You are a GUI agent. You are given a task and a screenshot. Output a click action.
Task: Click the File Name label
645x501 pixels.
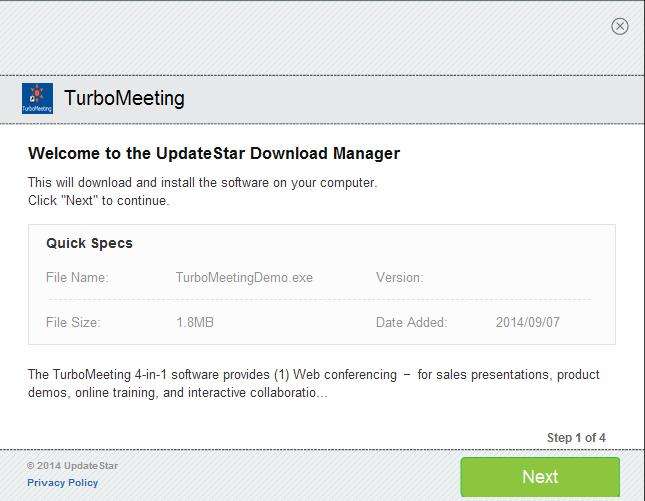[77, 278]
